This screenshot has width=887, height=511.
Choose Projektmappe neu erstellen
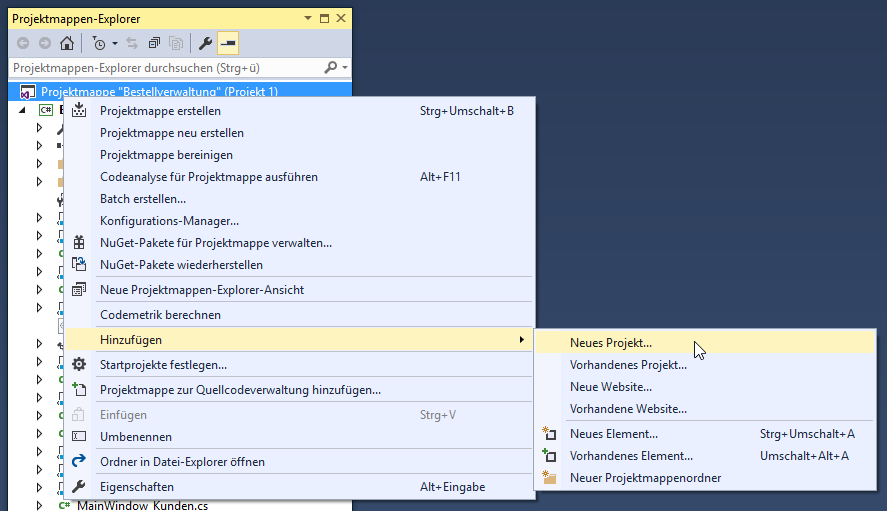(x=299, y=133)
